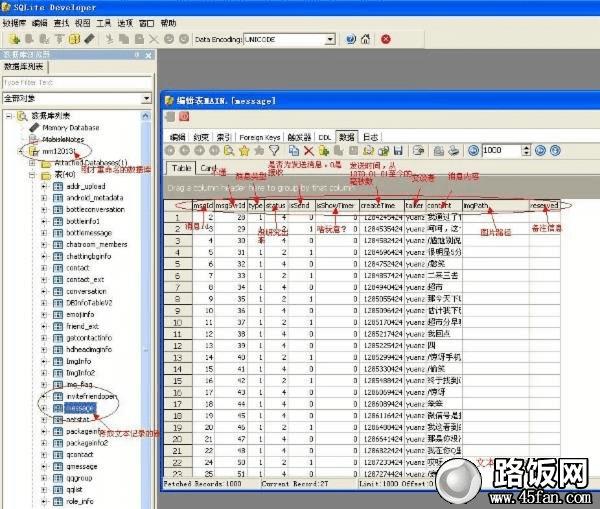Open the 帮助 menu
600x509 pixels.
point(168,23)
